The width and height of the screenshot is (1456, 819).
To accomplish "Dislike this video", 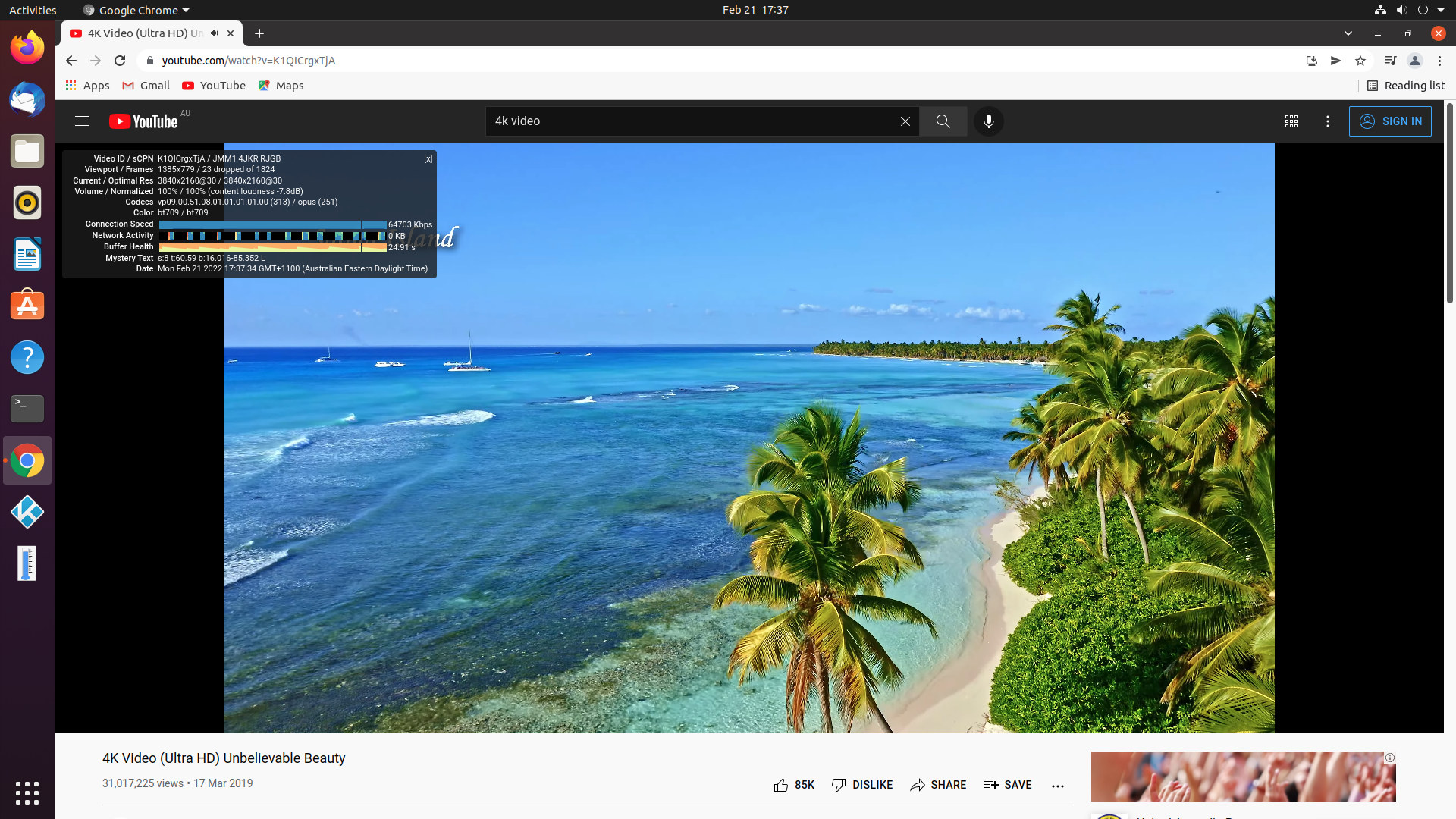I will [861, 785].
